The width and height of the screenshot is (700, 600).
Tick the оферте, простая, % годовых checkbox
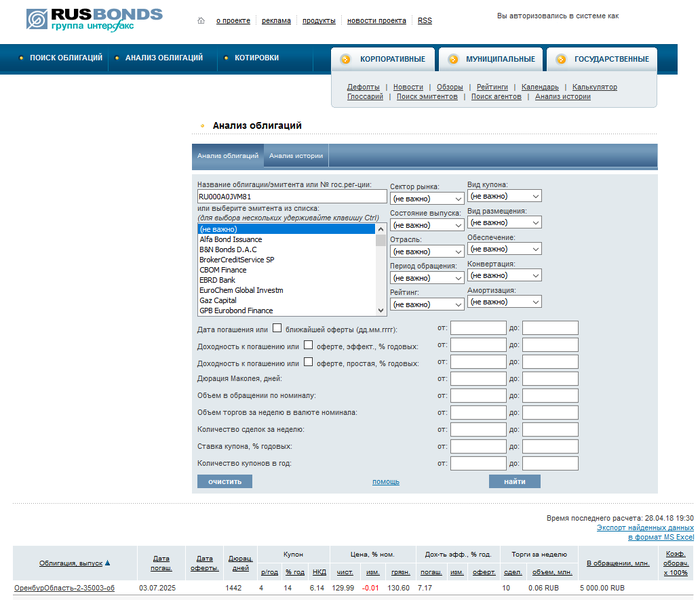[308, 362]
